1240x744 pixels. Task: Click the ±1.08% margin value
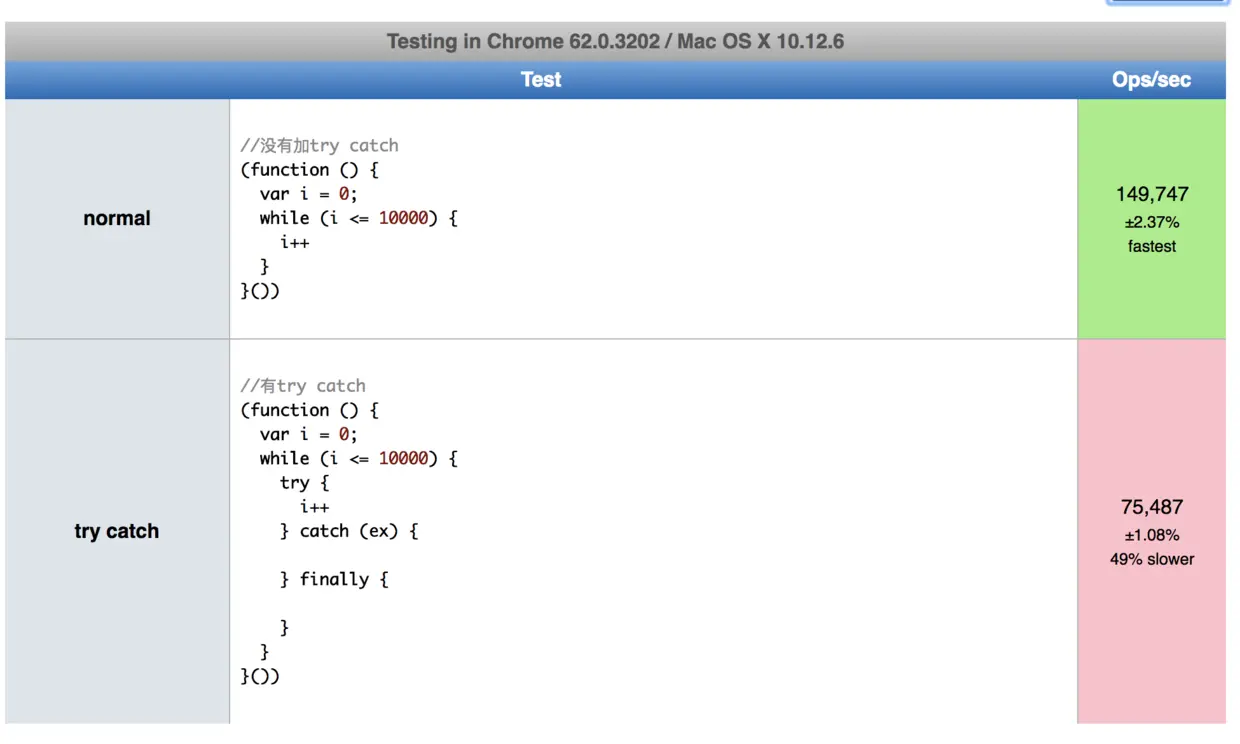(1152, 535)
